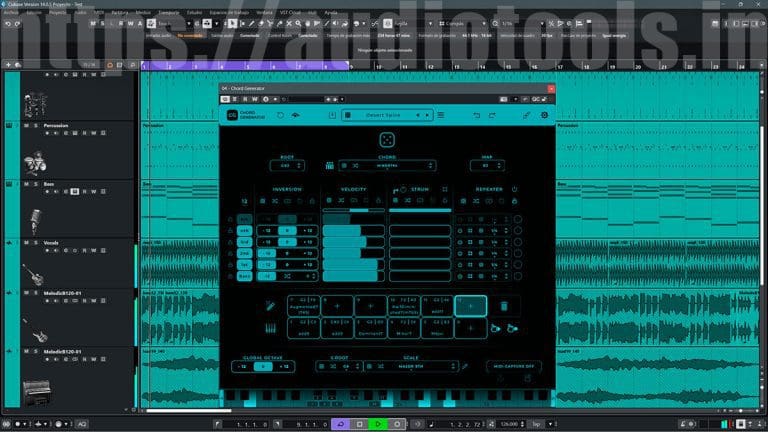Click the highlighted empty plus chord pad
This screenshot has height=432, width=768.
point(471,306)
